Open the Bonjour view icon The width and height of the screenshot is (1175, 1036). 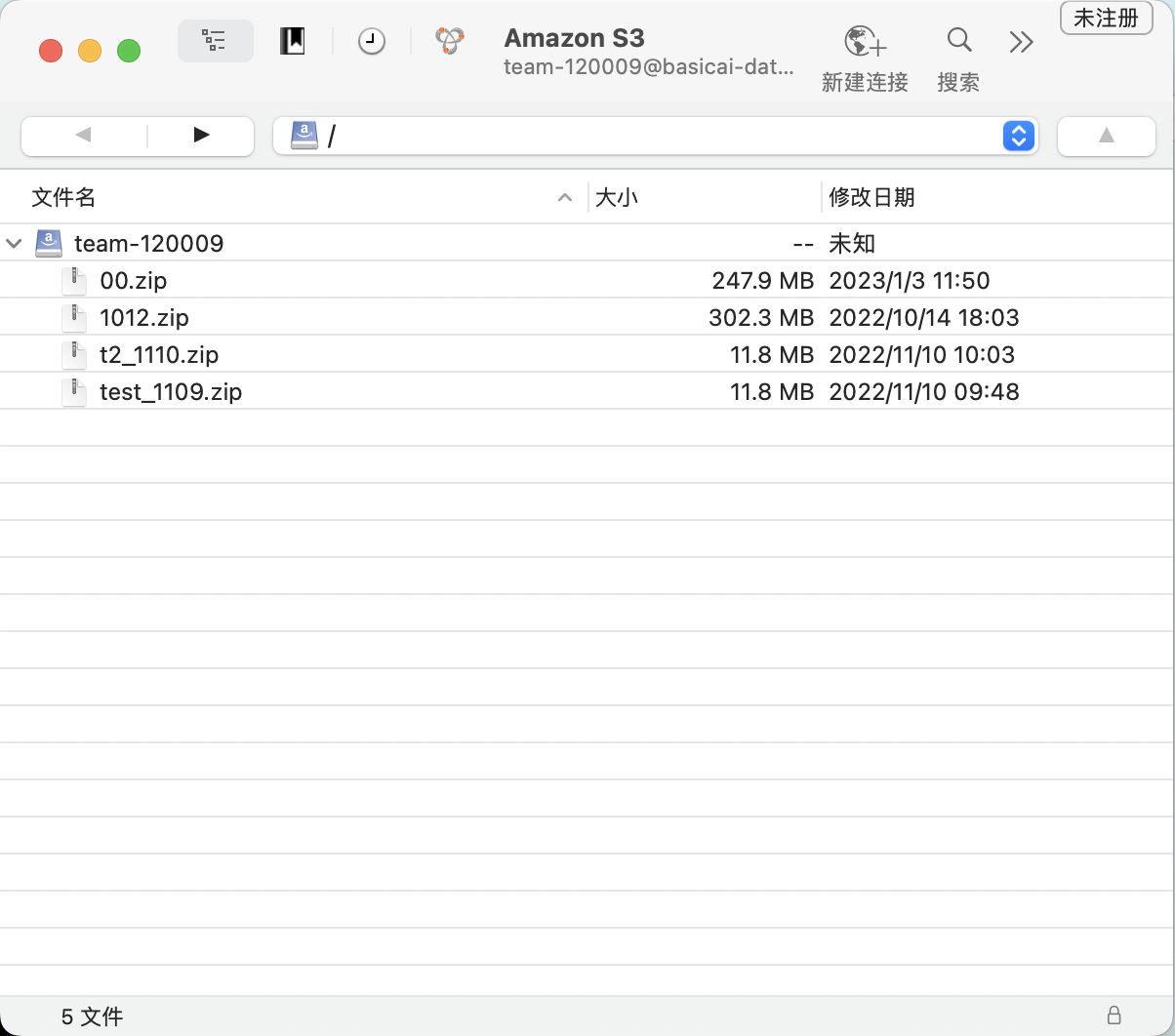coord(450,41)
